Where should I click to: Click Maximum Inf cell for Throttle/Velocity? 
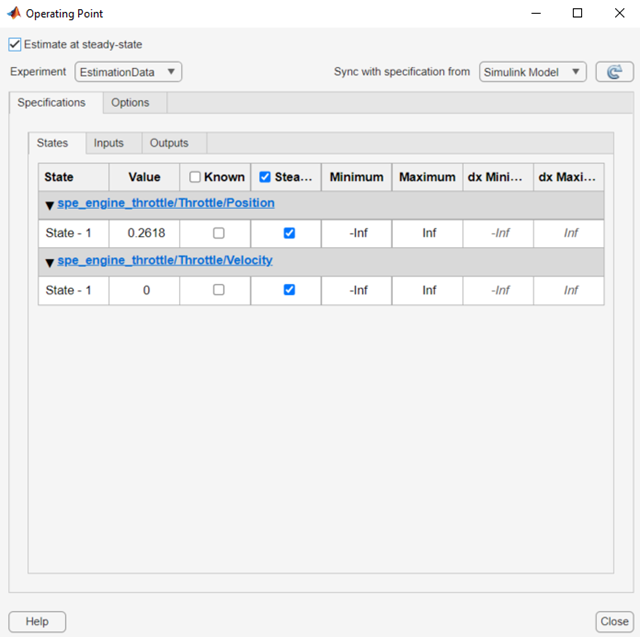pos(427,290)
